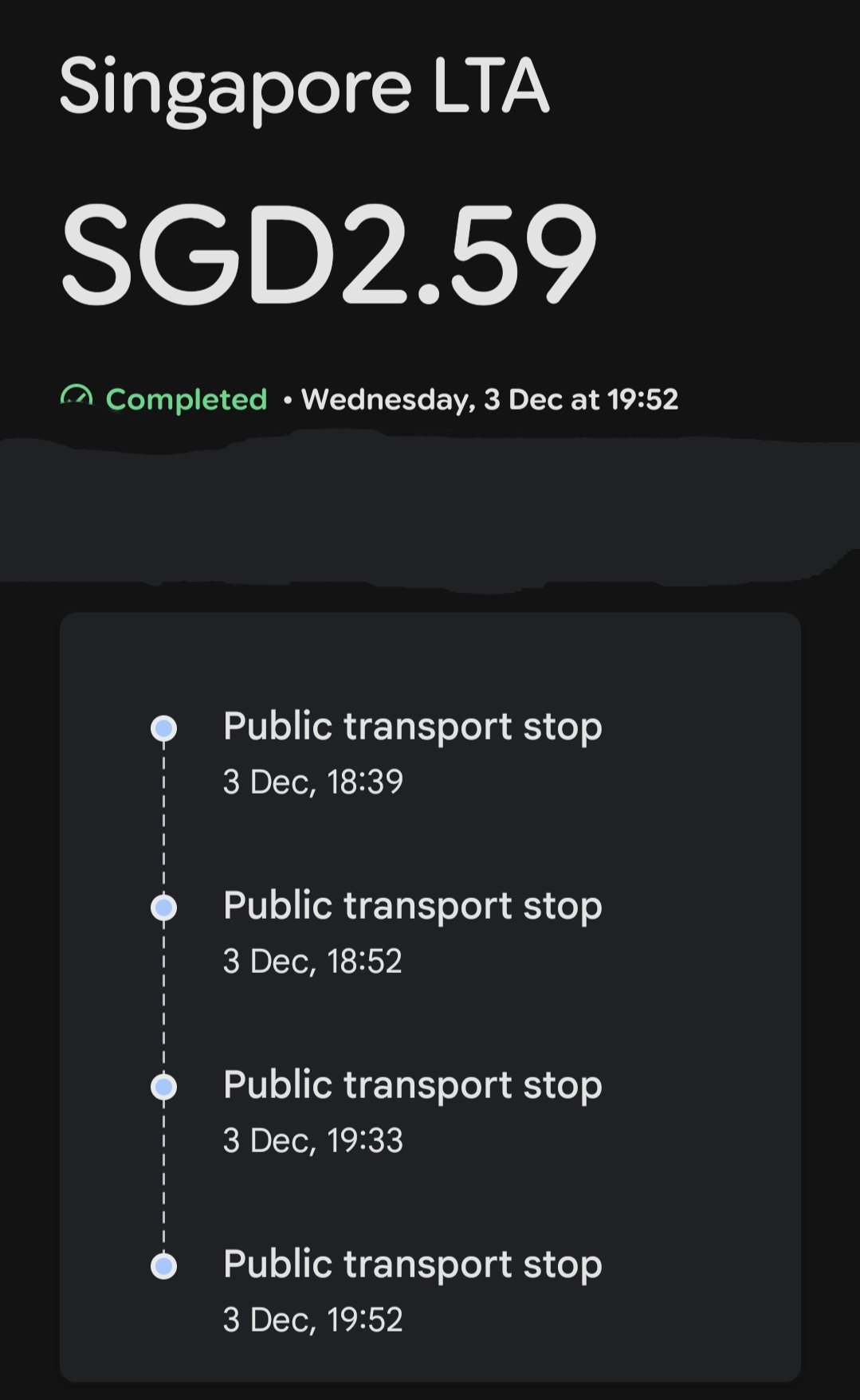Click the dashed line between 19:33 and 19:52 dots
Image resolution: width=860 pixels, height=1400 pixels.
click(164, 1177)
